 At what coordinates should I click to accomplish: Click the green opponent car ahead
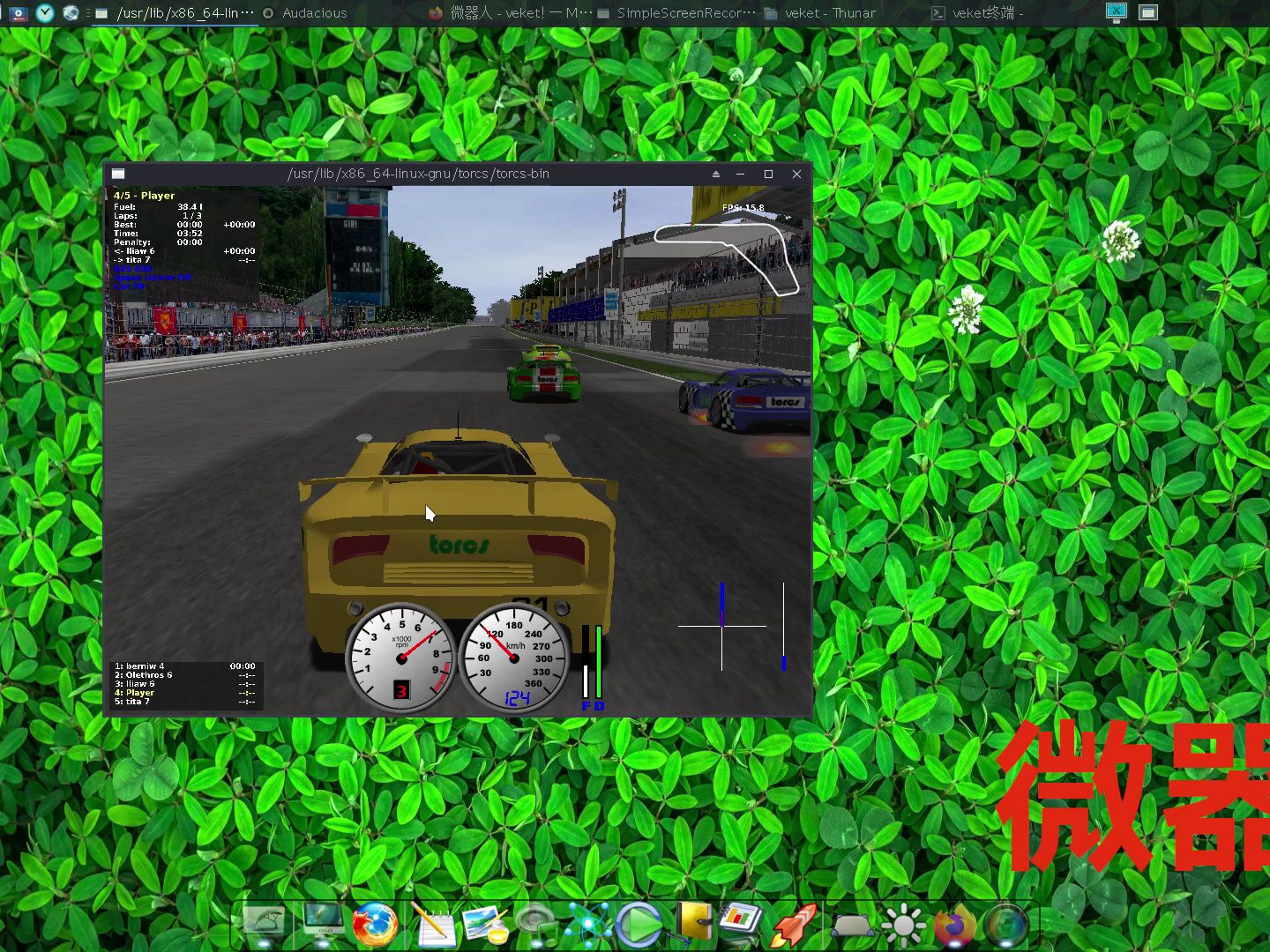tap(544, 374)
